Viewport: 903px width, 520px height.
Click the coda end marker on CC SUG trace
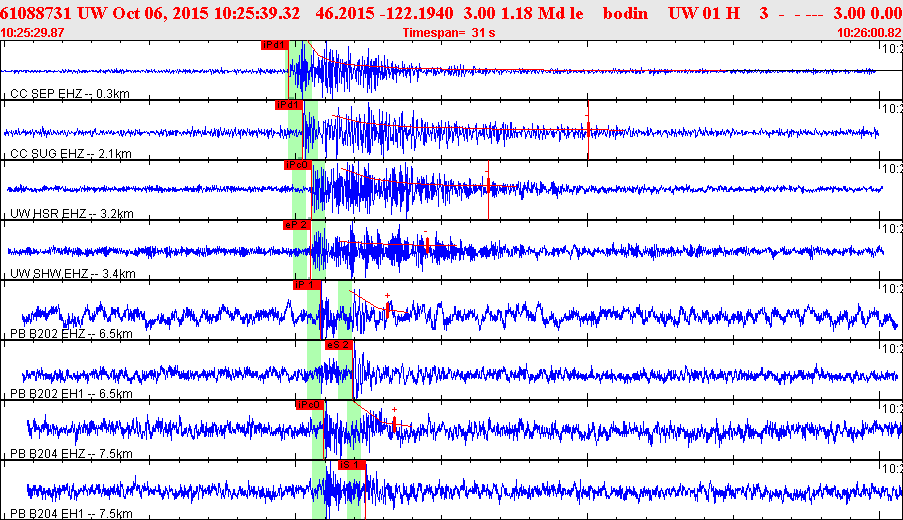click(588, 130)
